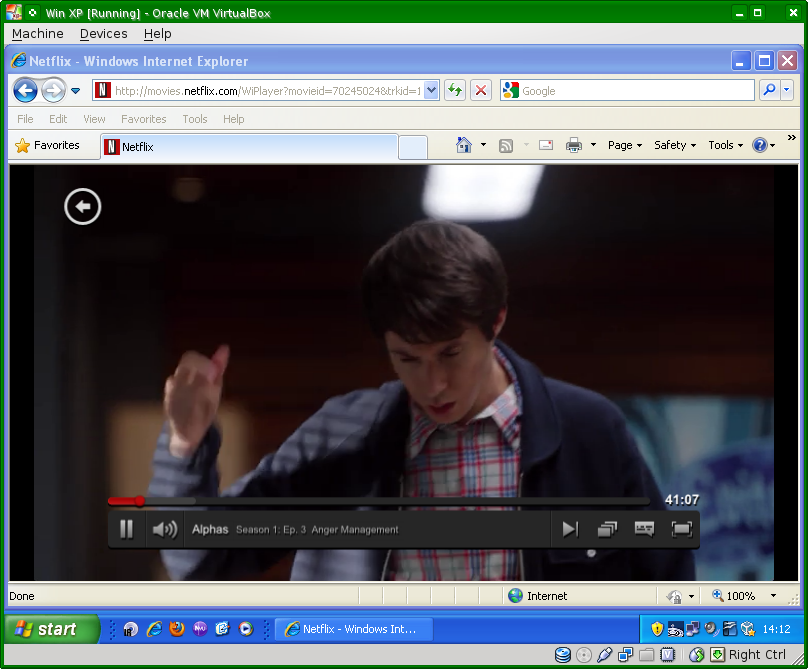This screenshot has height=669, width=808.
Task: Refresh the current page
Action: 455,91
